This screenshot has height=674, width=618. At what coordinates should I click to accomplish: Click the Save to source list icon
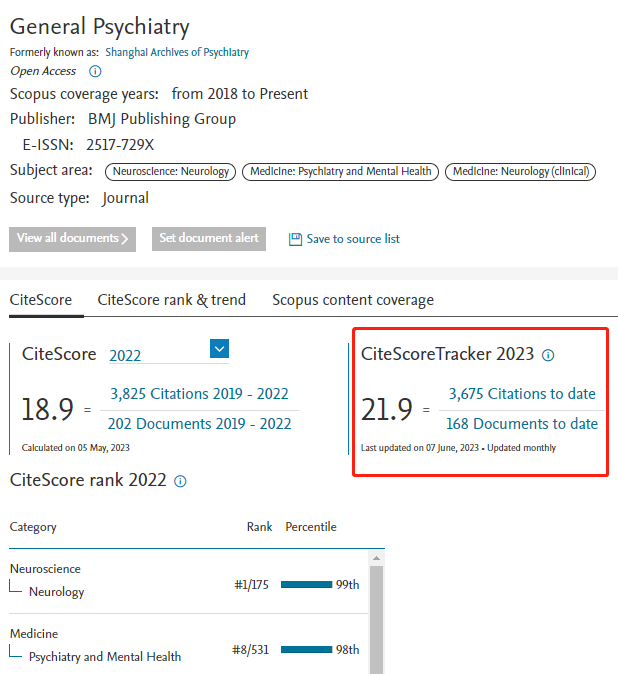[x=295, y=239]
